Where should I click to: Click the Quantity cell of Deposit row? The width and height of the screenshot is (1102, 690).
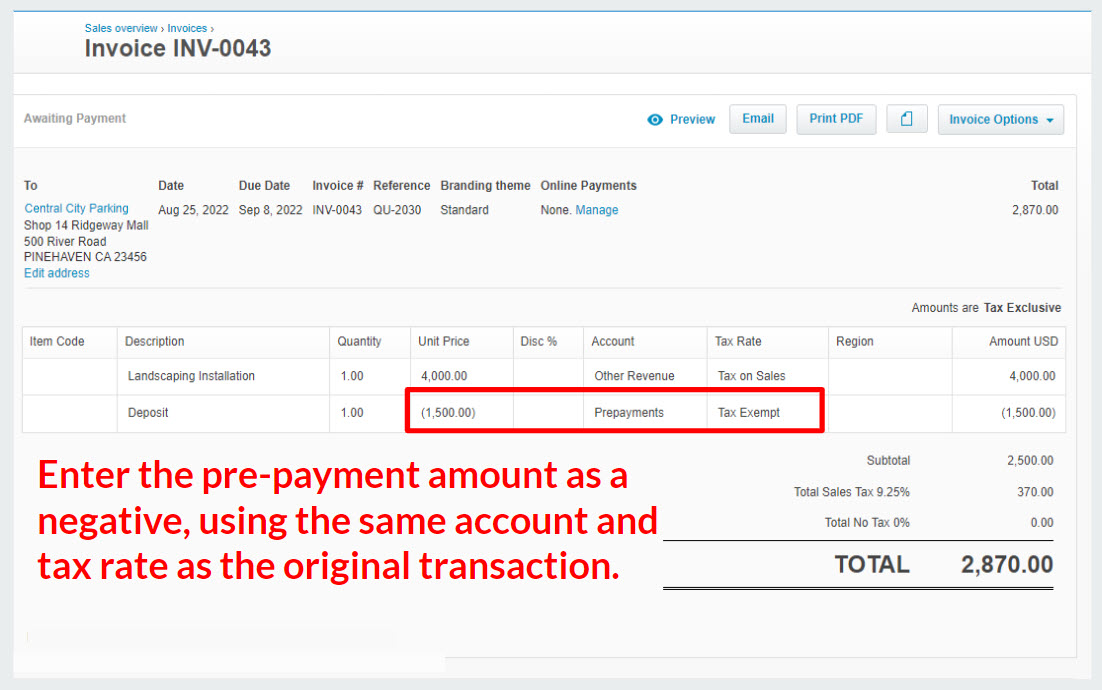point(369,412)
